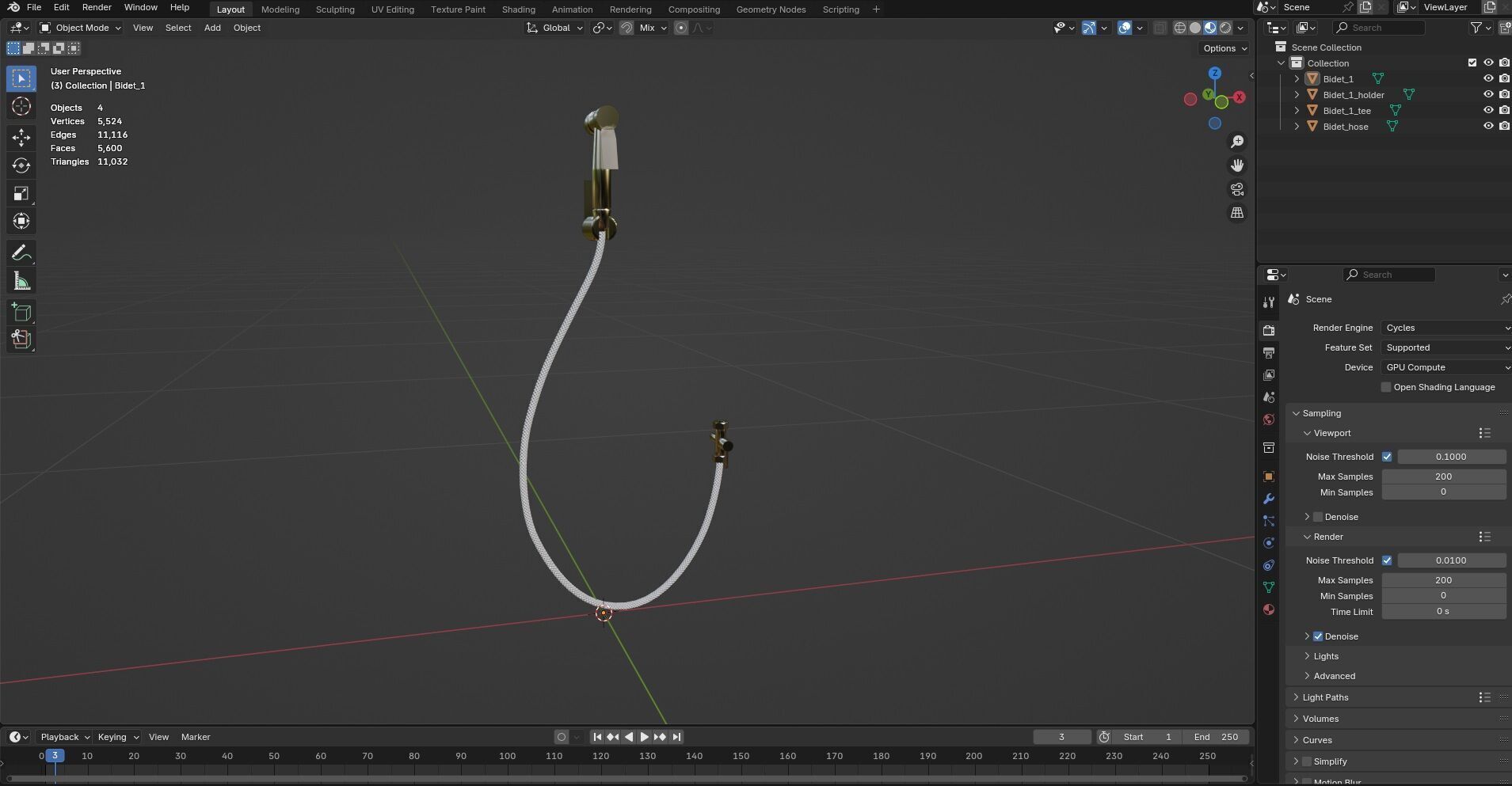Toggle camera view in viewport
This screenshot has height=786, width=1512.
click(x=1236, y=189)
